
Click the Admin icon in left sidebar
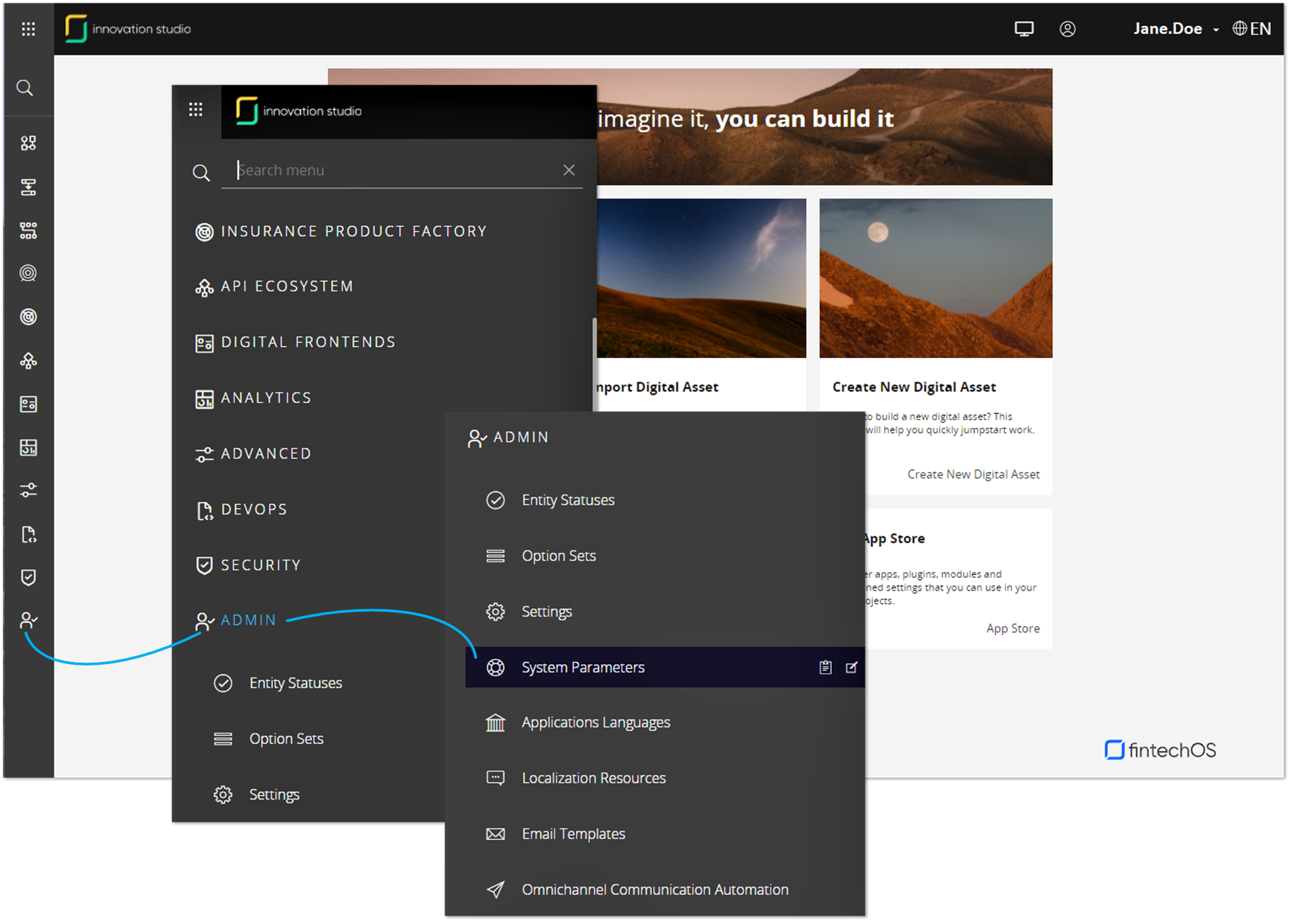click(28, 621)
